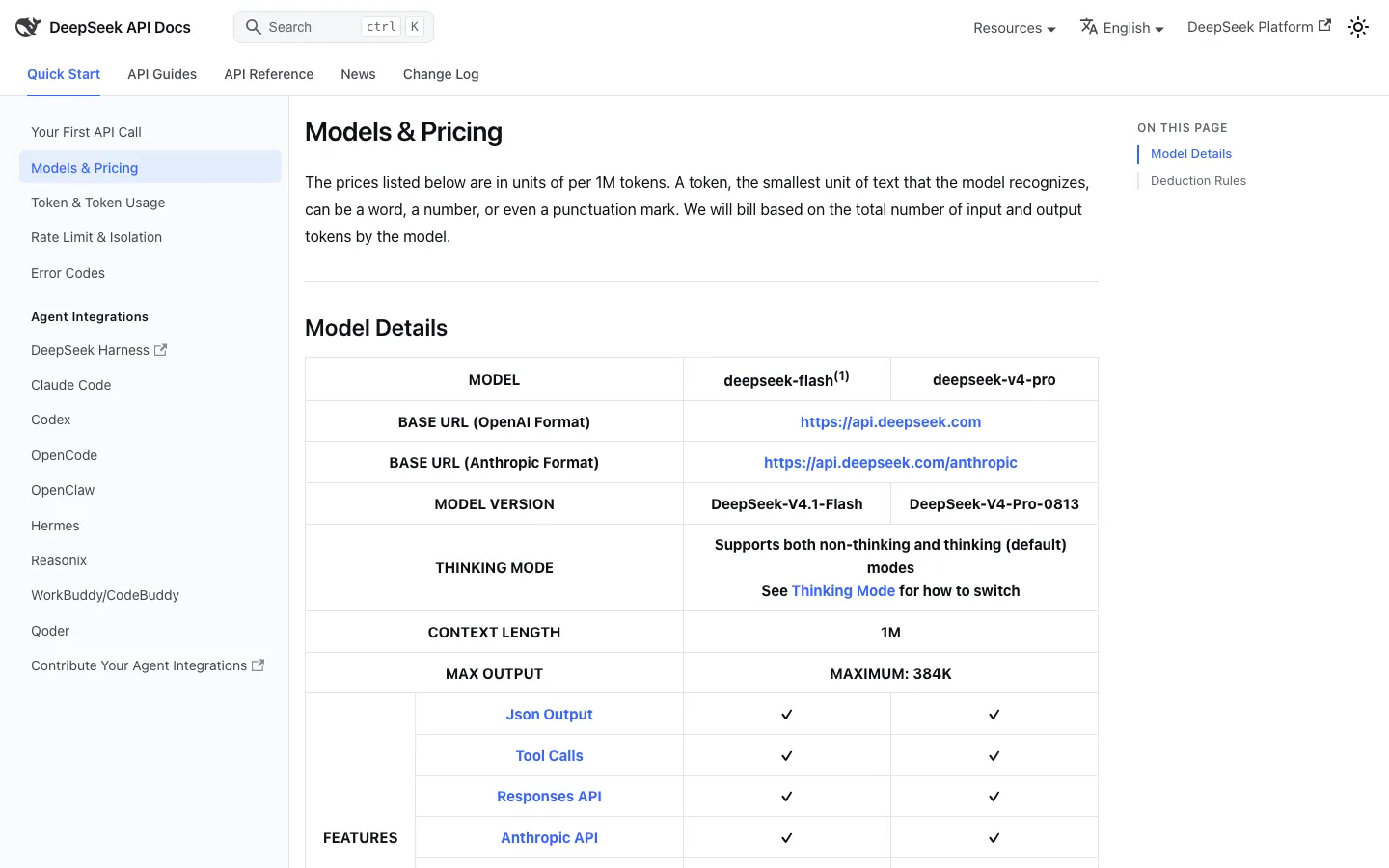This screenshot has width=1389, height=868.
Task: Click the language translate icon
Action: tap(1089, 26)
